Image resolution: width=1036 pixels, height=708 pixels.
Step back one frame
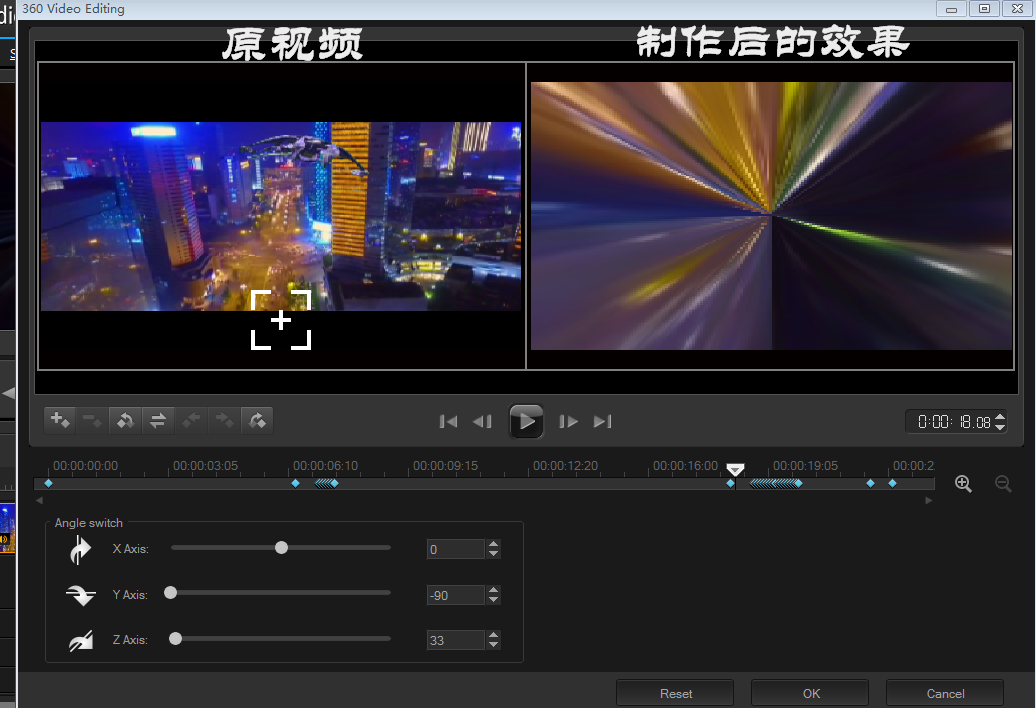click(x=482, y=421)
